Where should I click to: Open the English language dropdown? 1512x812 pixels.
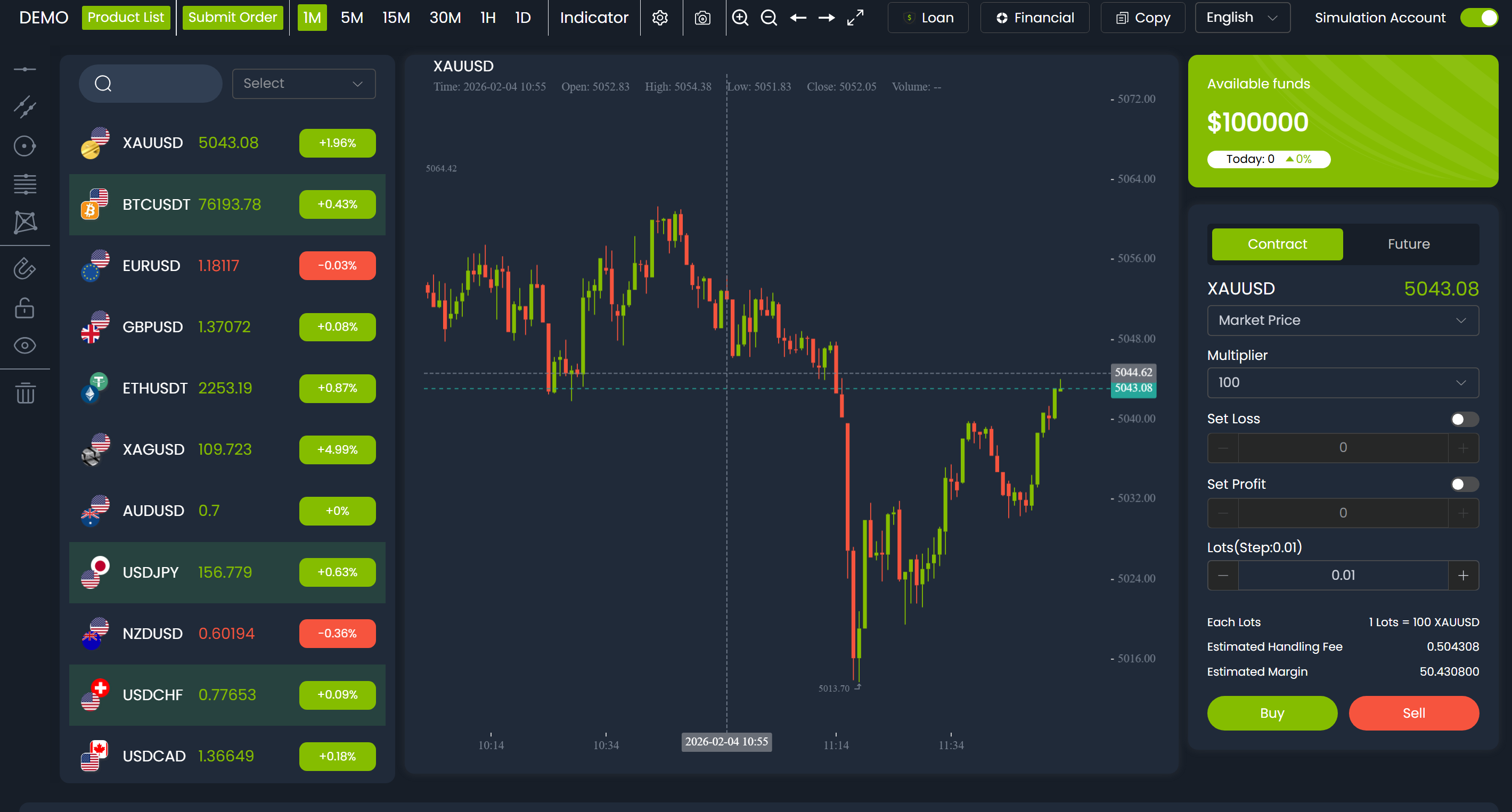1242,18
